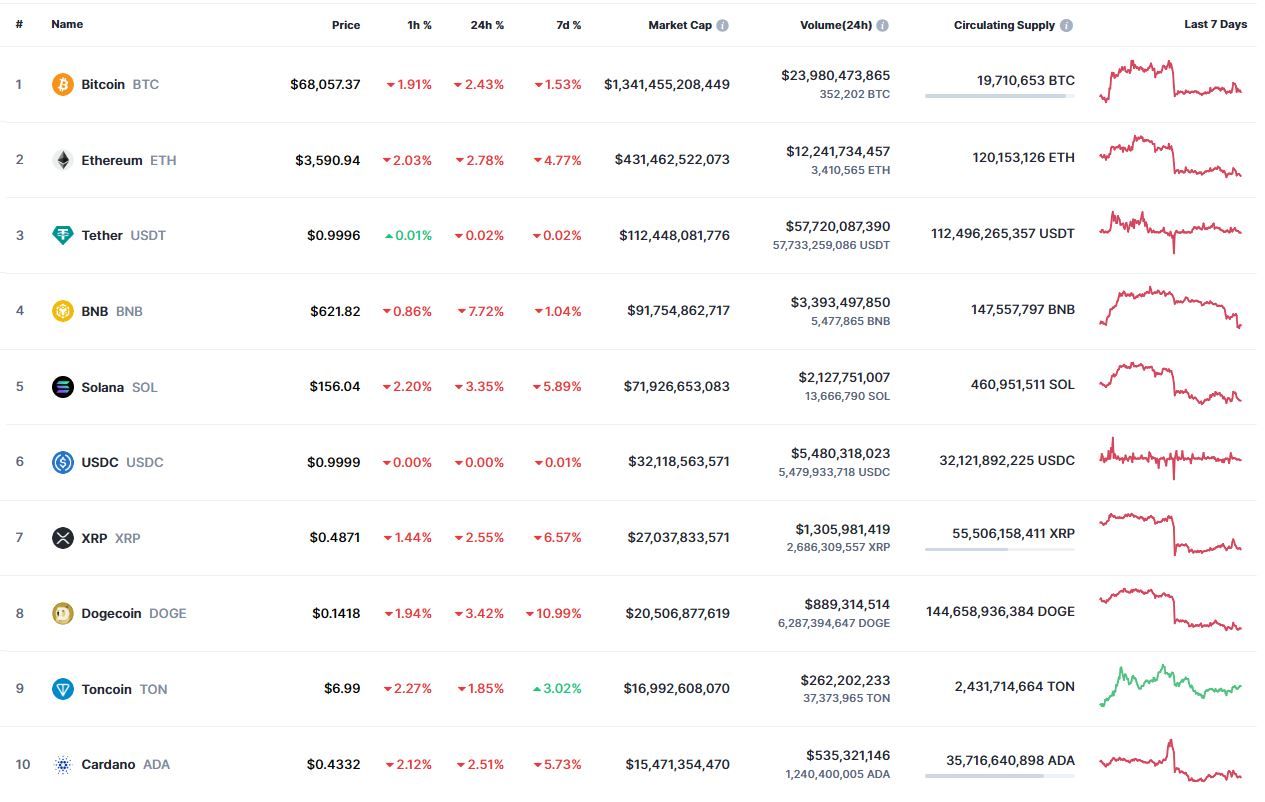The width and height of the screenshot is (1265, 802).
Task: Click the BNB coin icon
Action: 63,311
